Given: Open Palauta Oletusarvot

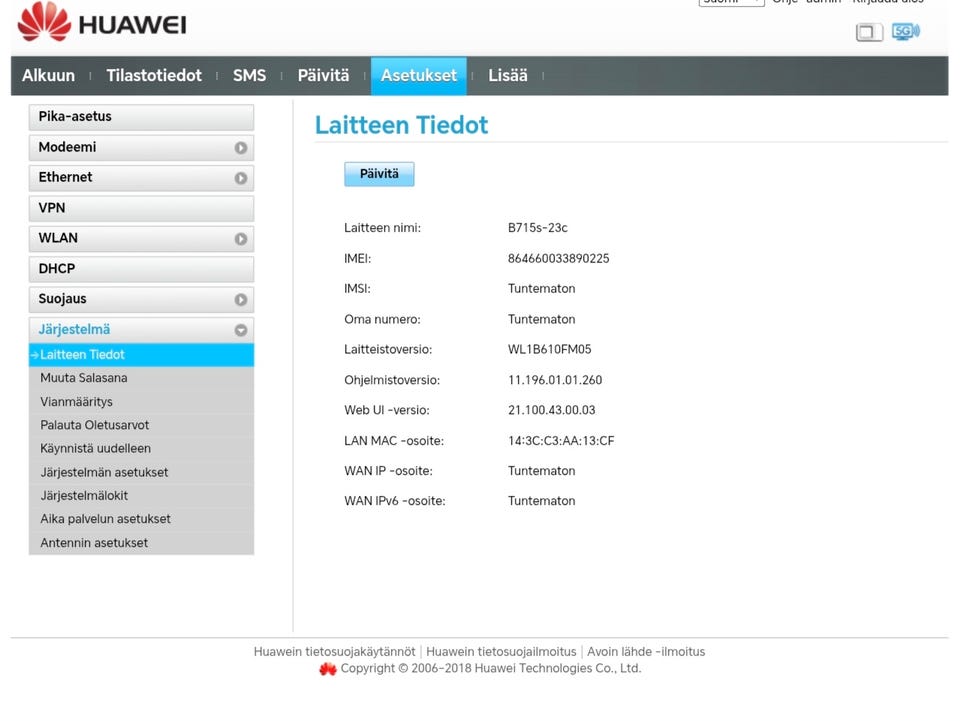Looking at the screenshot, I should tap(141, 425).
